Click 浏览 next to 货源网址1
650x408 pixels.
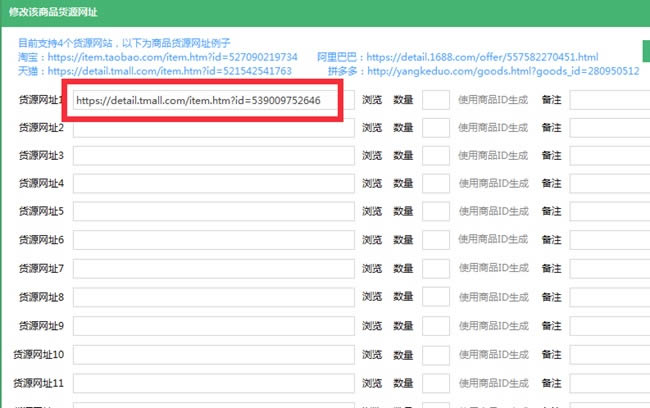pyautogui.click(x=371, y=100)
